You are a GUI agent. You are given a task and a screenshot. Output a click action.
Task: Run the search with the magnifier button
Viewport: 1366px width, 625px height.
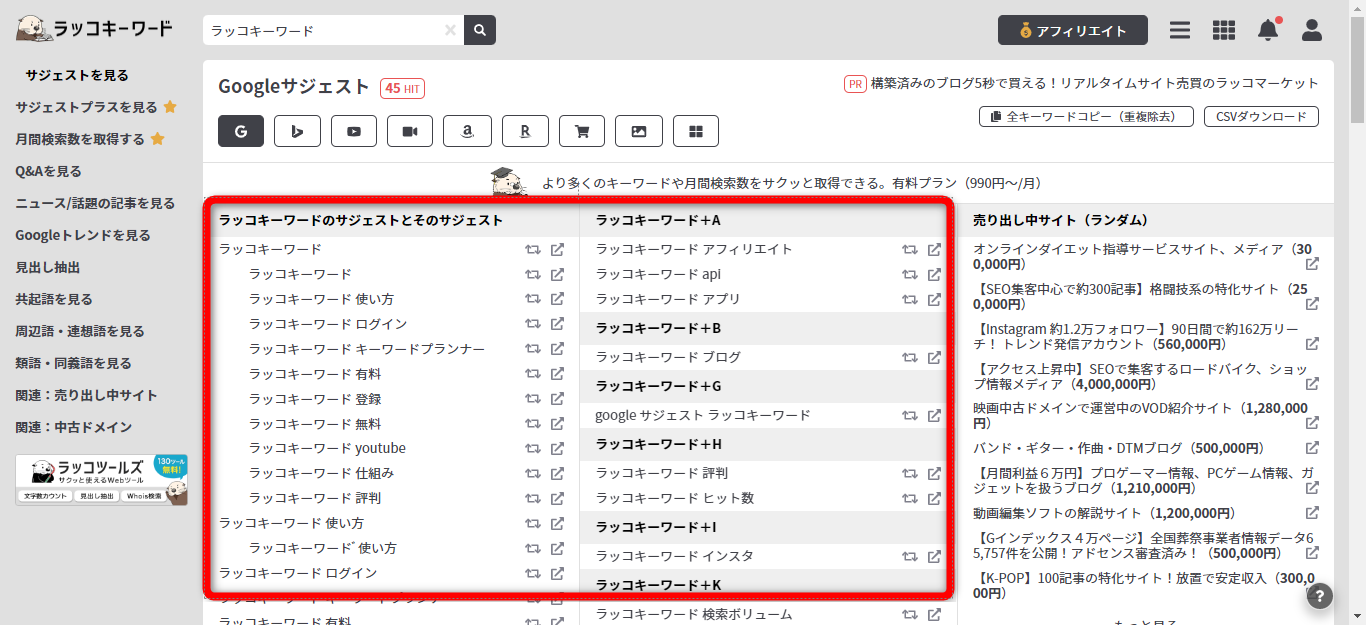[480, 30]
